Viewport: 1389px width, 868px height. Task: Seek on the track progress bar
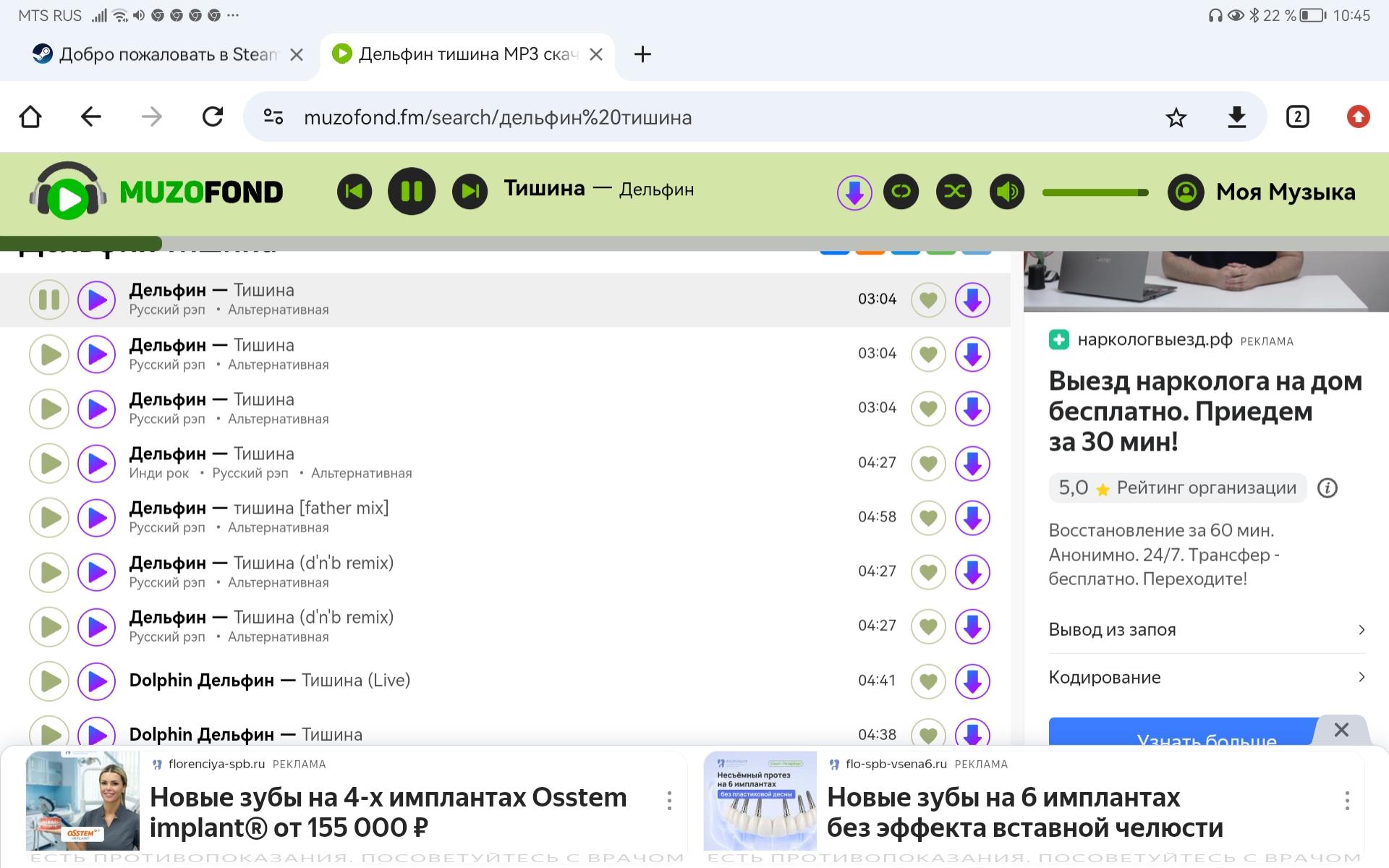[x=694, y=244]
